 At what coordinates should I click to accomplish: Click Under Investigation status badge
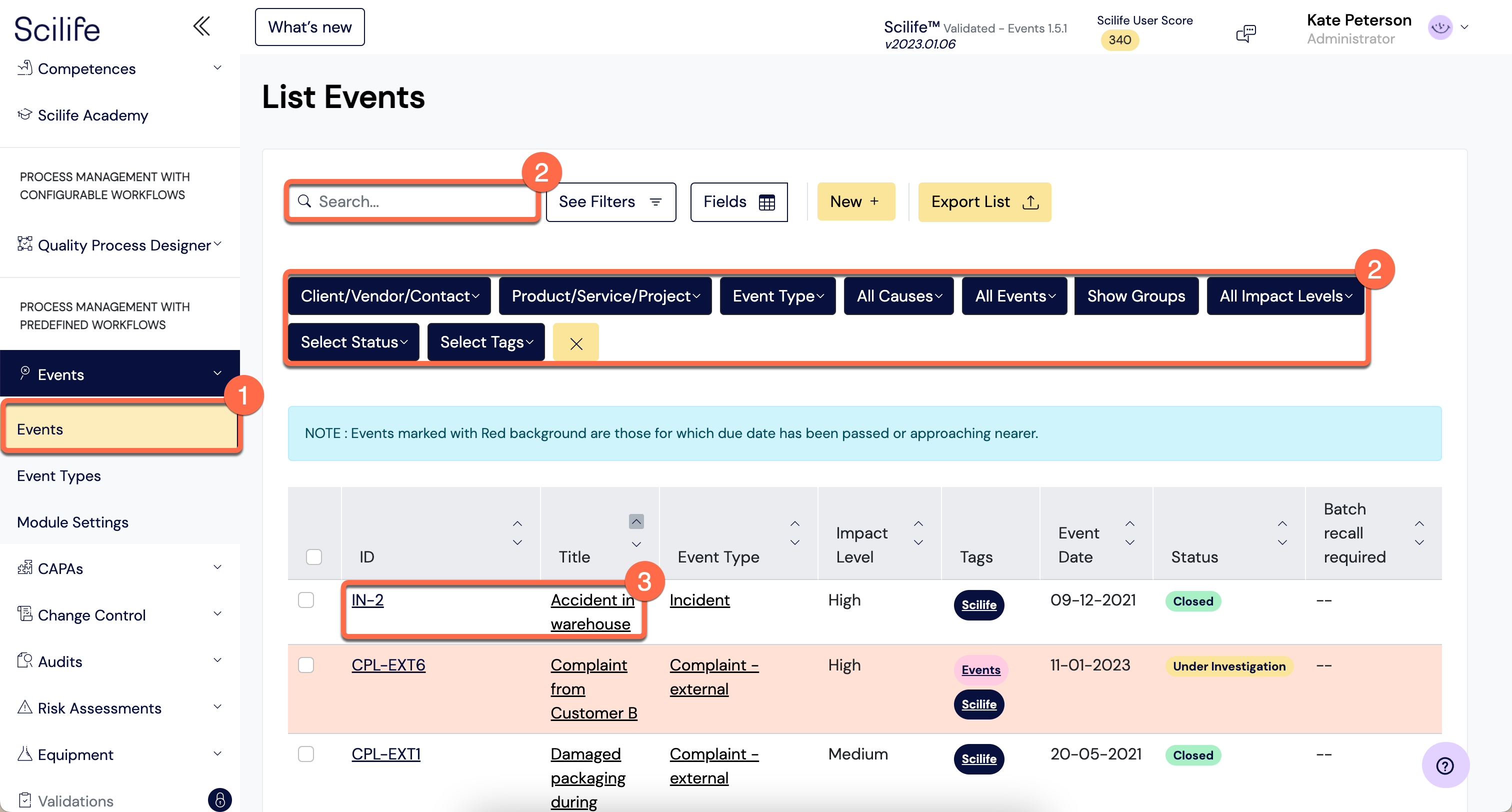1228,666
